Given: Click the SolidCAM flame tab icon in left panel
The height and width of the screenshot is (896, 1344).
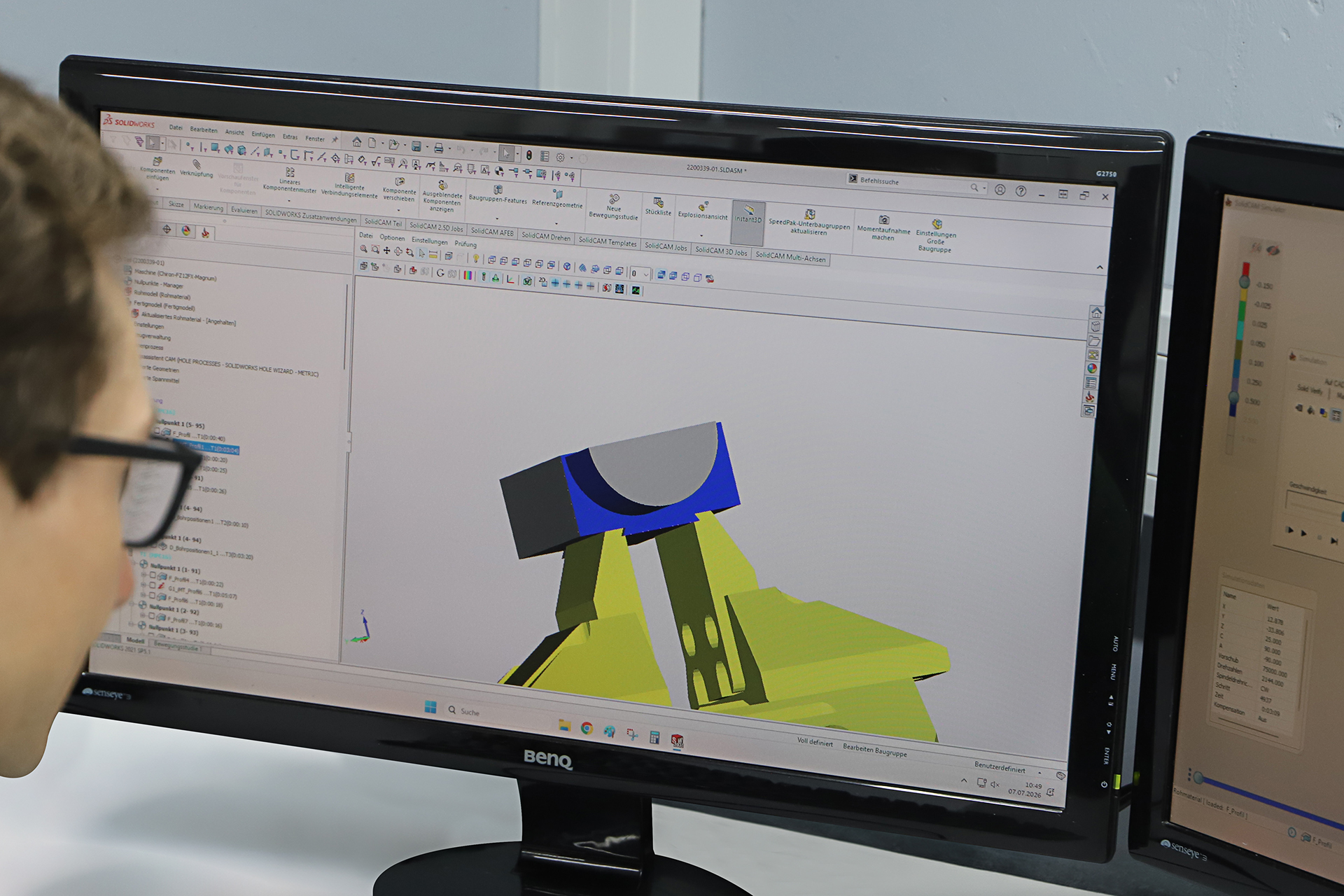Looking at the screenshot, I should click(x=205, y=232).
